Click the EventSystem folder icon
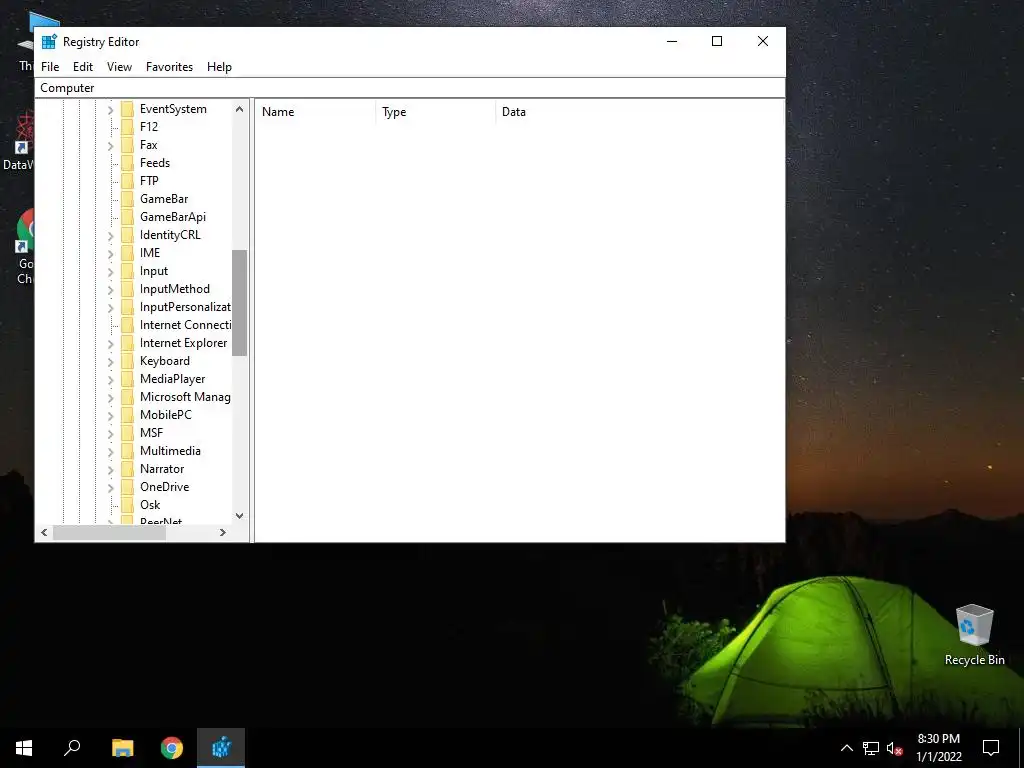This screenshot has height=768, width=1024. [x=127, y=109]
